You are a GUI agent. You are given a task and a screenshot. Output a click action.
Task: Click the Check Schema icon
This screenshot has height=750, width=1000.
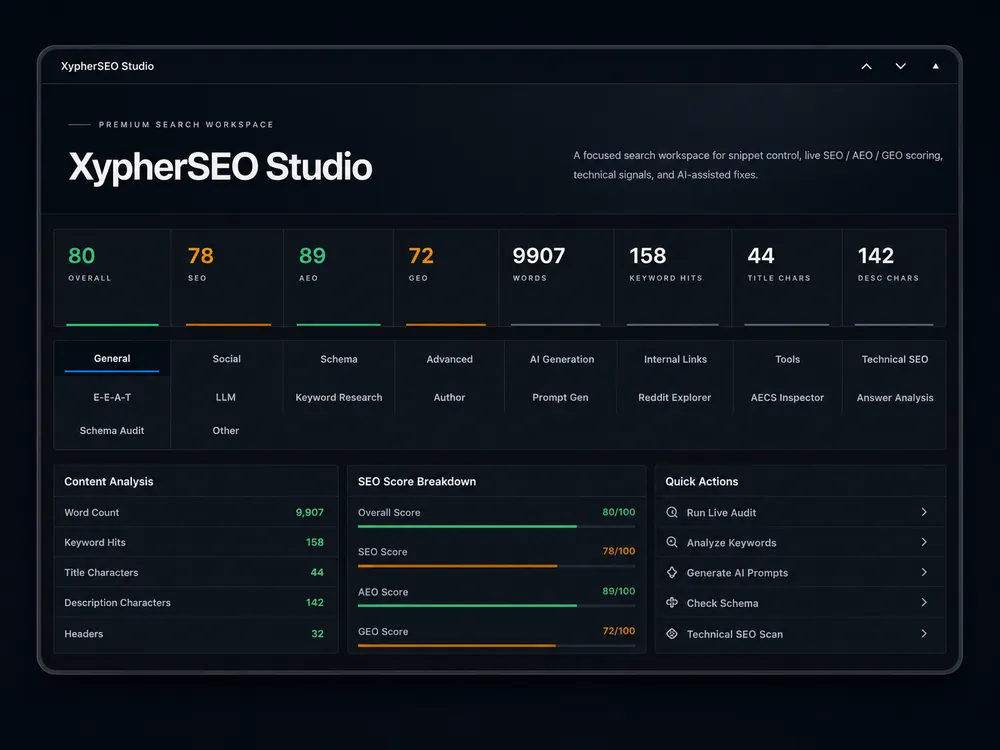(x=672, y=603)
